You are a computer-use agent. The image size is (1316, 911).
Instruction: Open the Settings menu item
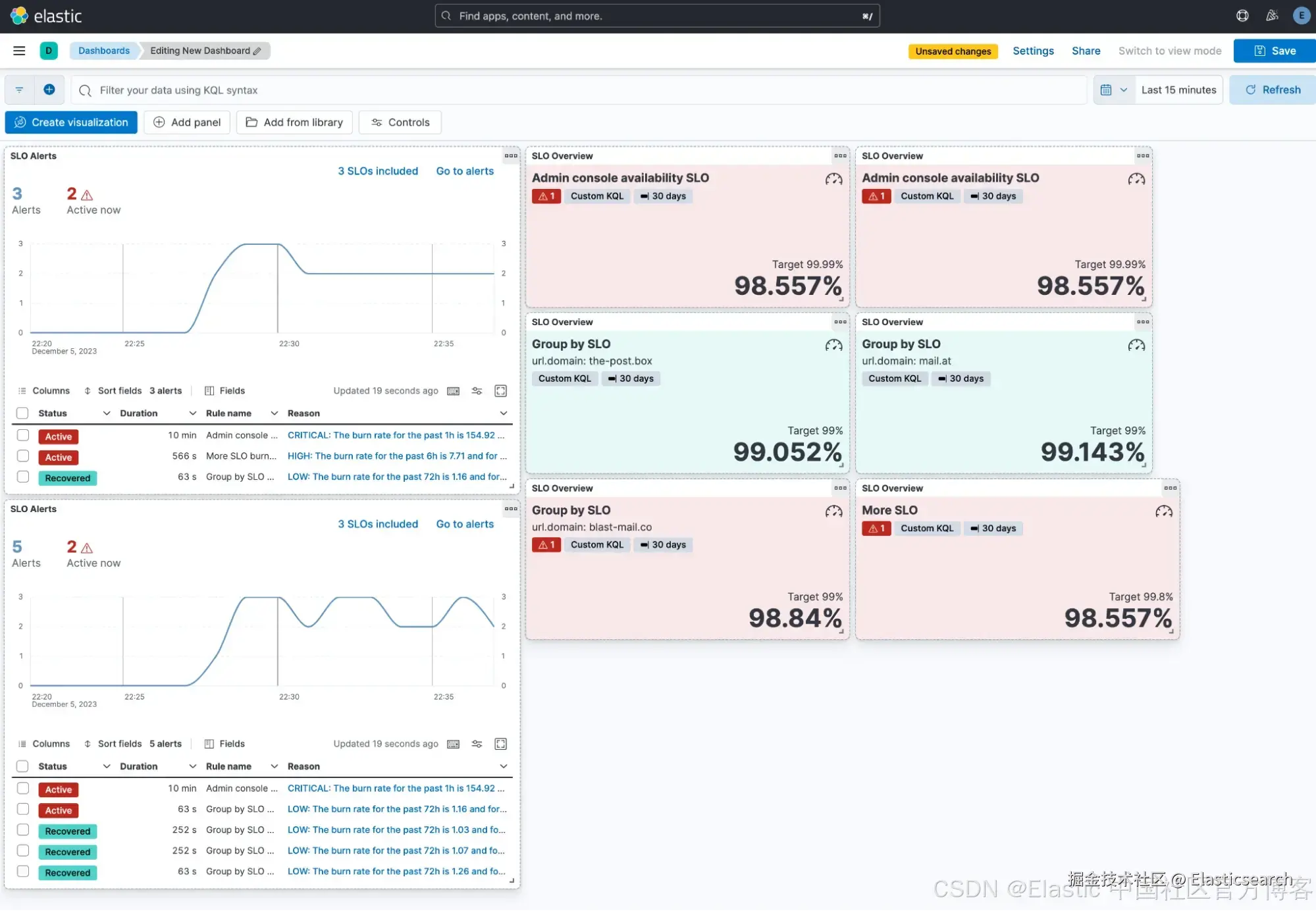(1033, 51)
